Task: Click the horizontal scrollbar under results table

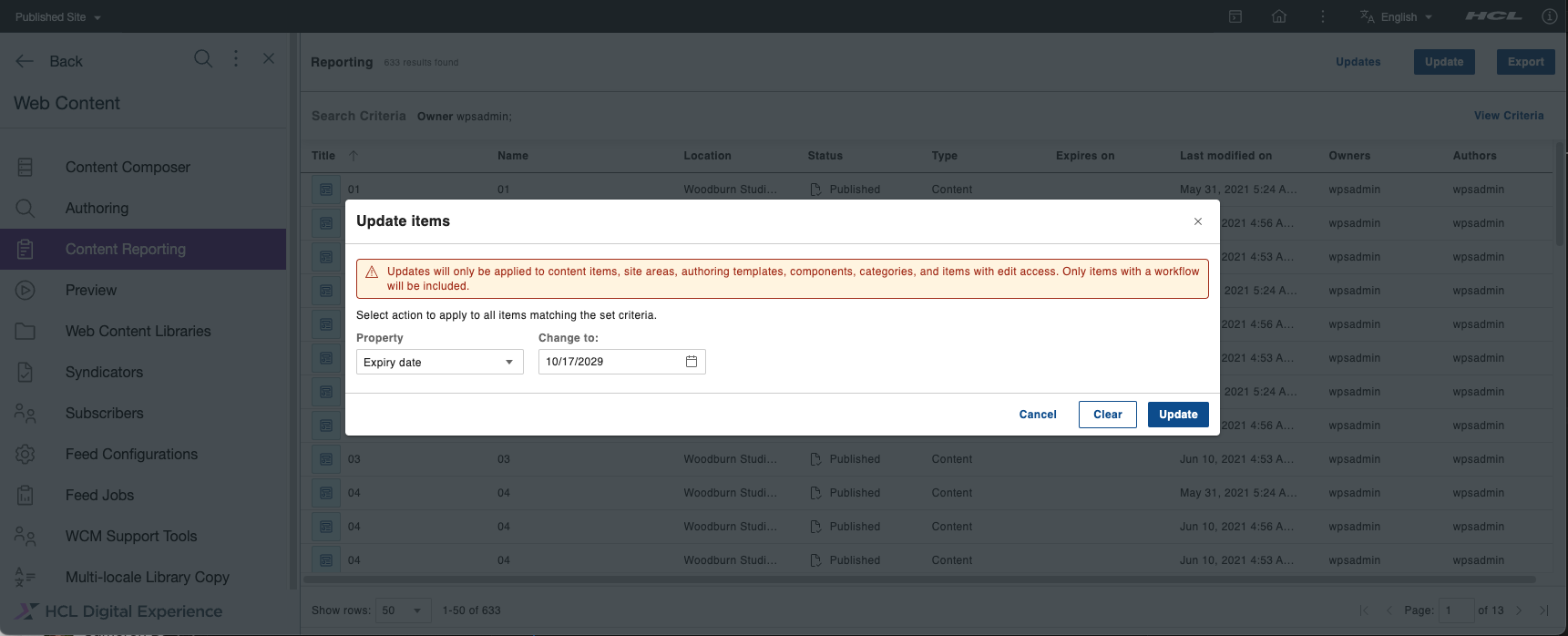Action: click(x=920, y=580)
